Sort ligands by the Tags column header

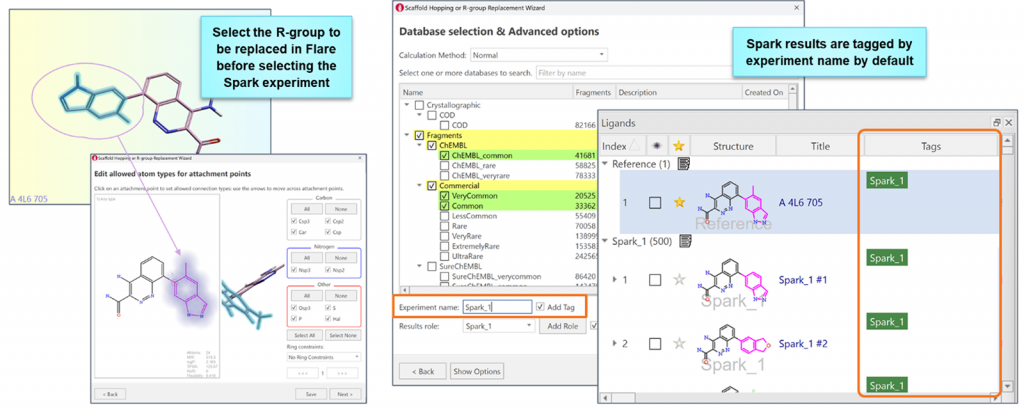[x=930, y=146]
